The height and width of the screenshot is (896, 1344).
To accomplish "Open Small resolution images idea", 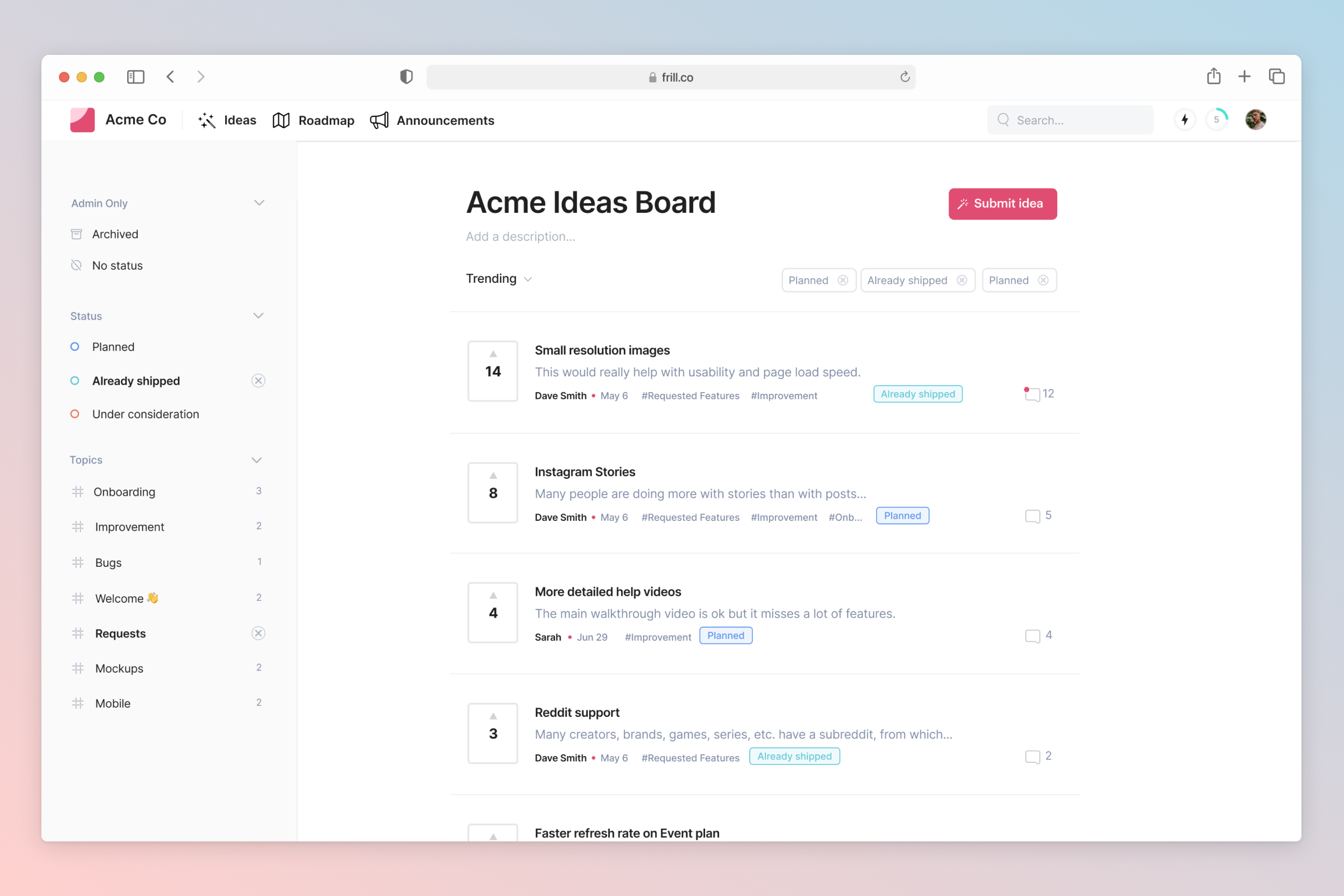I will (x=603, y=351).
